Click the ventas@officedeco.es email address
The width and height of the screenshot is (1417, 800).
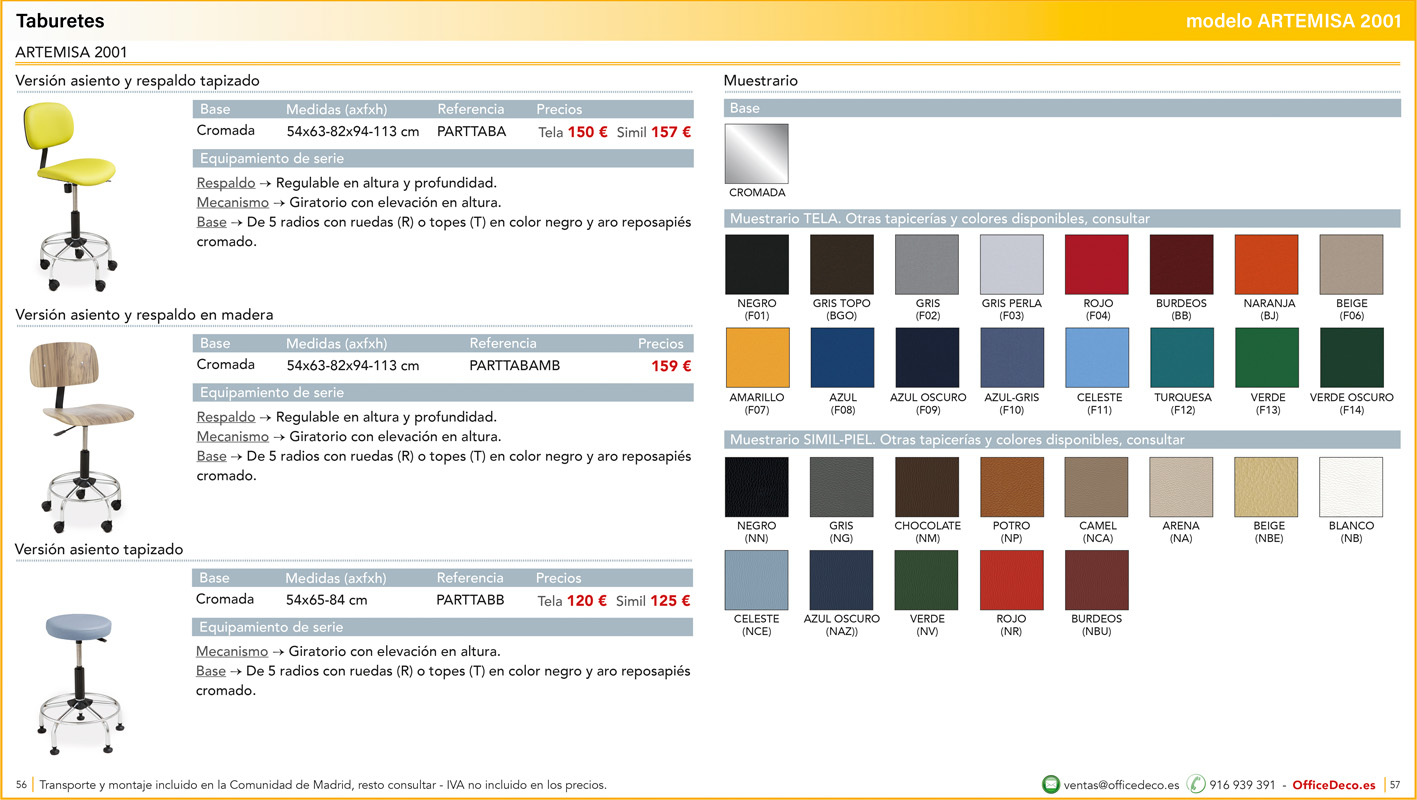point(1121,785)
